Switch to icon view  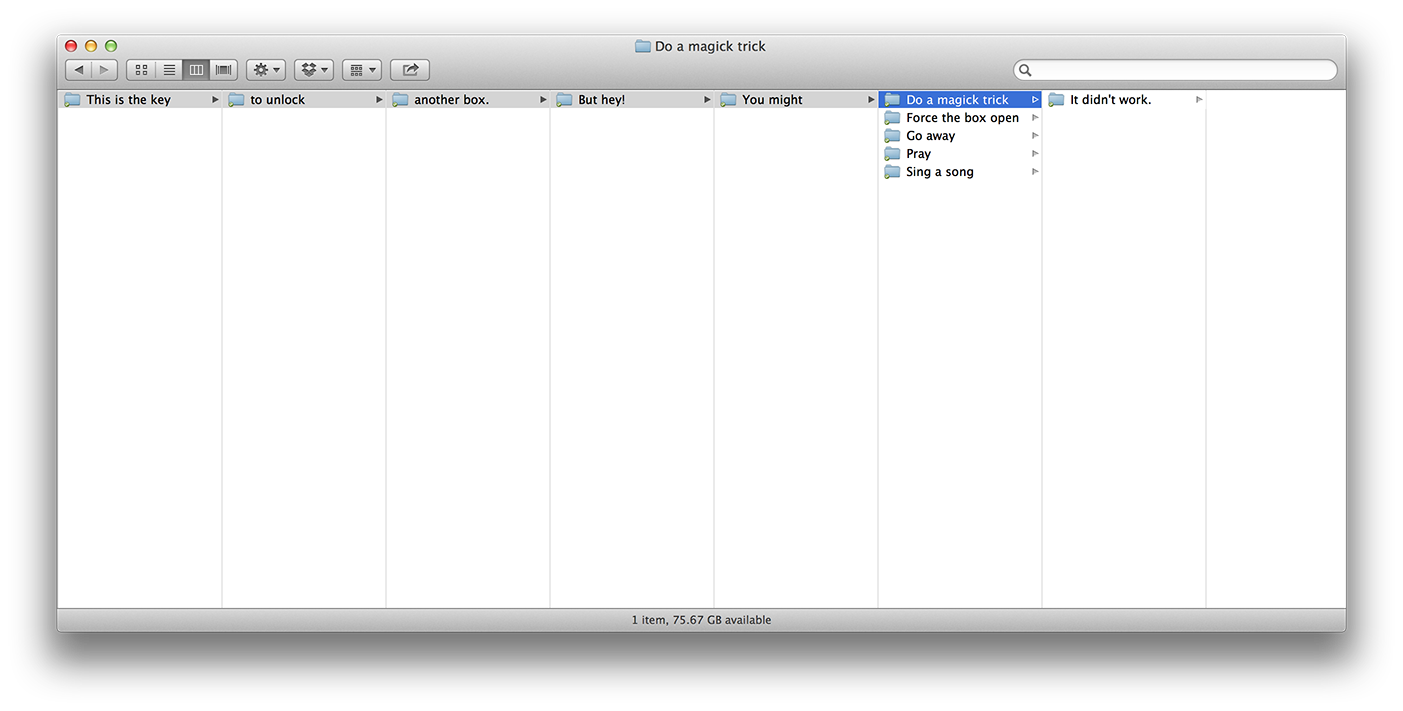point(141,70)
